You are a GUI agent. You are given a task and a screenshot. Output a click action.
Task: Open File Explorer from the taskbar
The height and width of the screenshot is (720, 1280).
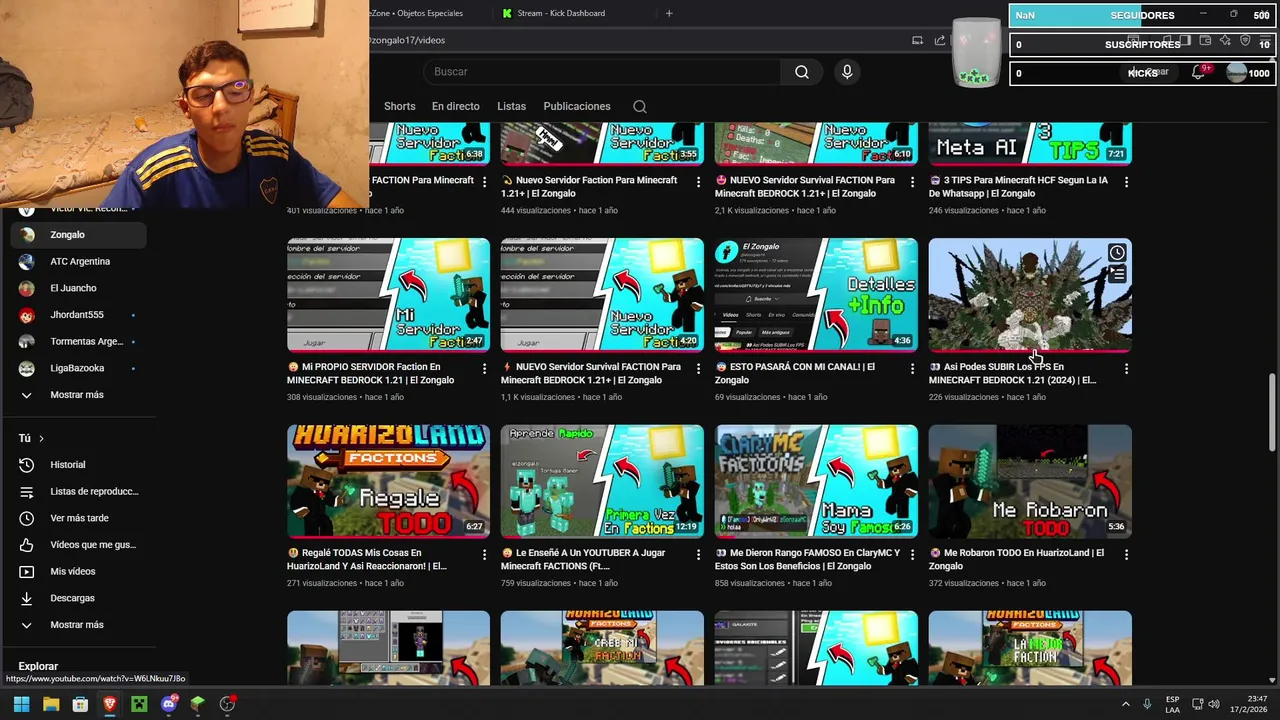(x=51, y=704)
